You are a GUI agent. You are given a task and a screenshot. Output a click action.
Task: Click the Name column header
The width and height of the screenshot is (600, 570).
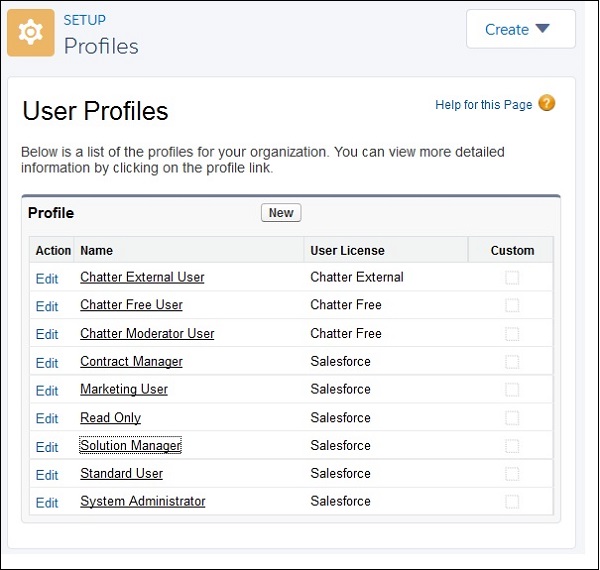pyautogui.click(x=97, y=251)
